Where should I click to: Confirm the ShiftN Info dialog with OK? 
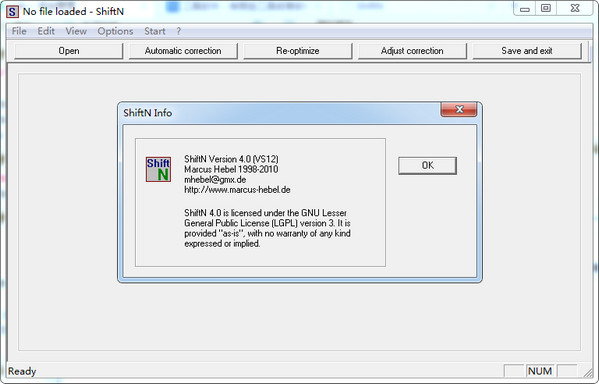[427, 165]
